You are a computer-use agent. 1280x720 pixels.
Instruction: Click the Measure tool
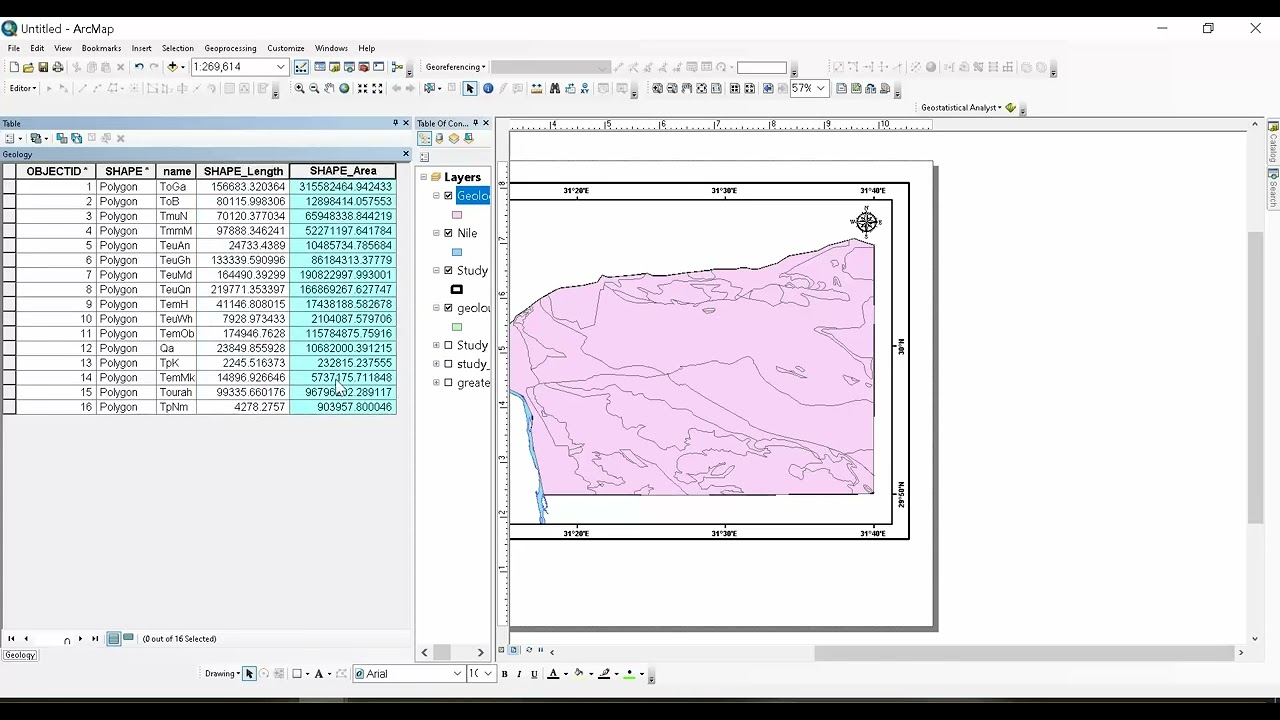(x=537, y=88)
